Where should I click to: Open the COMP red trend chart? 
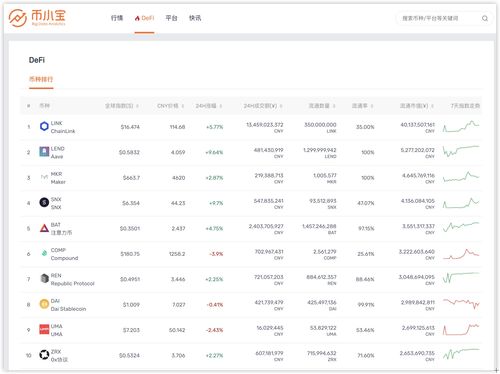(x=461, y=254)
